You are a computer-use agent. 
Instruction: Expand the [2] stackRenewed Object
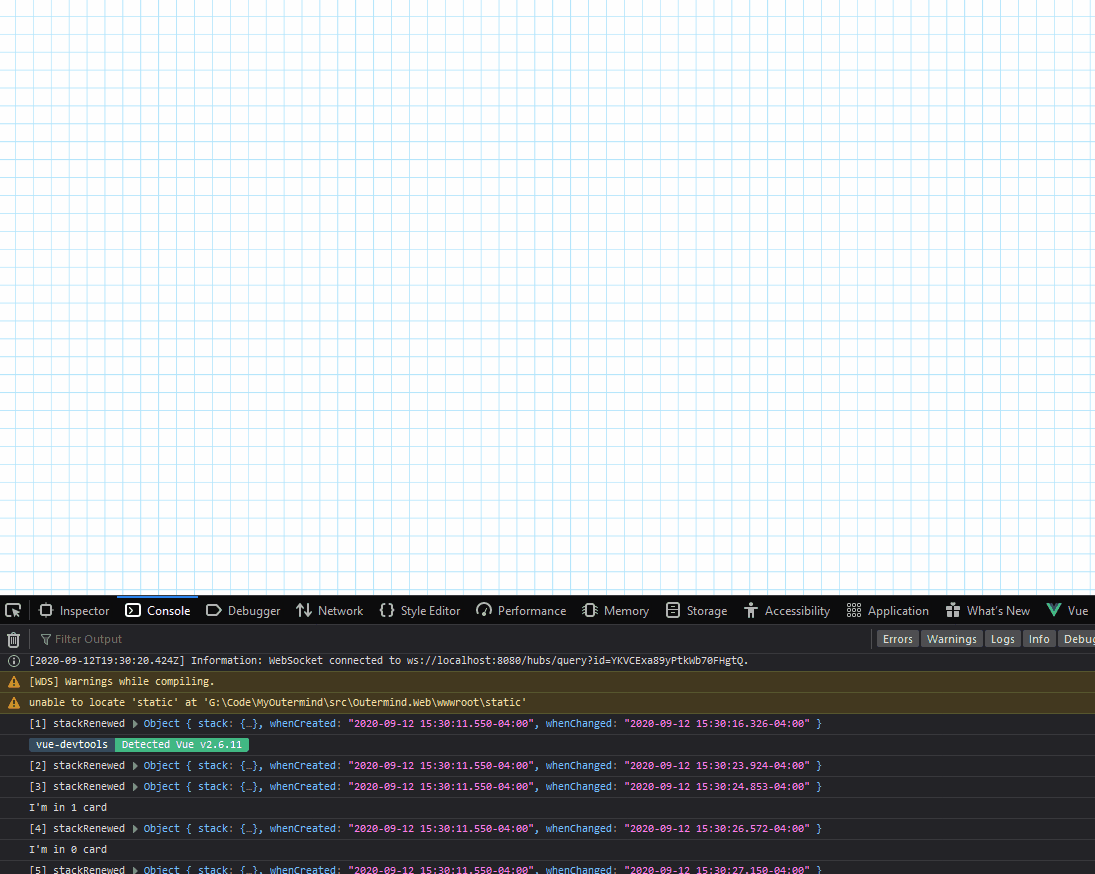(135, 766)
